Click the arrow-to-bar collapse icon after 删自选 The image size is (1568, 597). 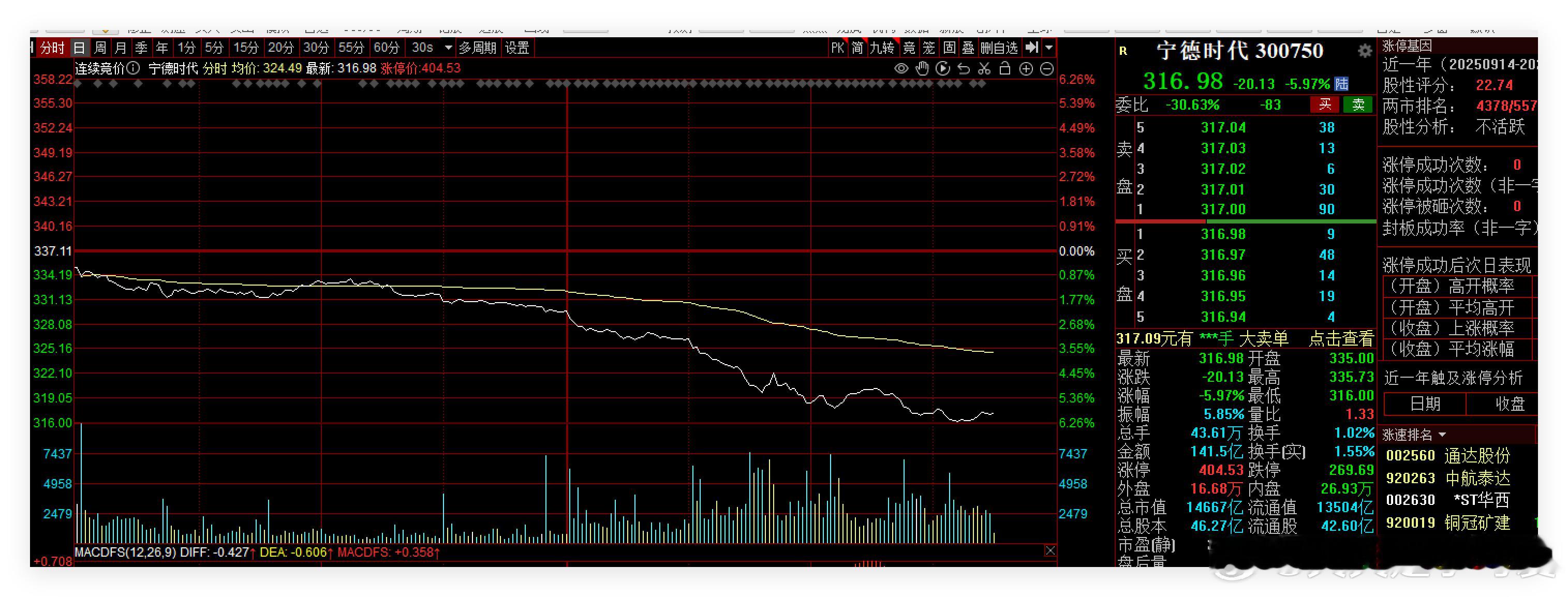click(1032, 48)
